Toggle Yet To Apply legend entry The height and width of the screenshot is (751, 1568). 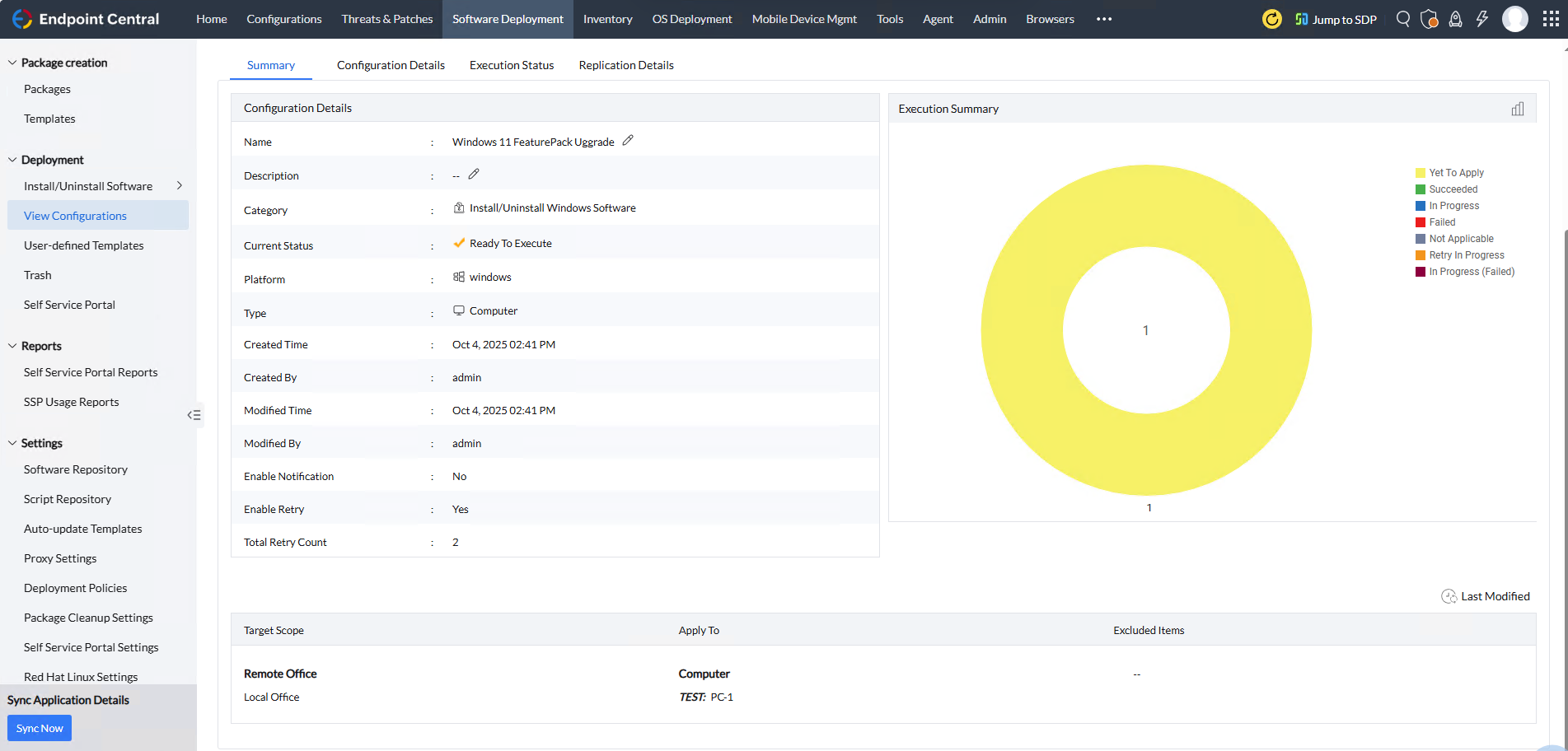point(1455,173)
